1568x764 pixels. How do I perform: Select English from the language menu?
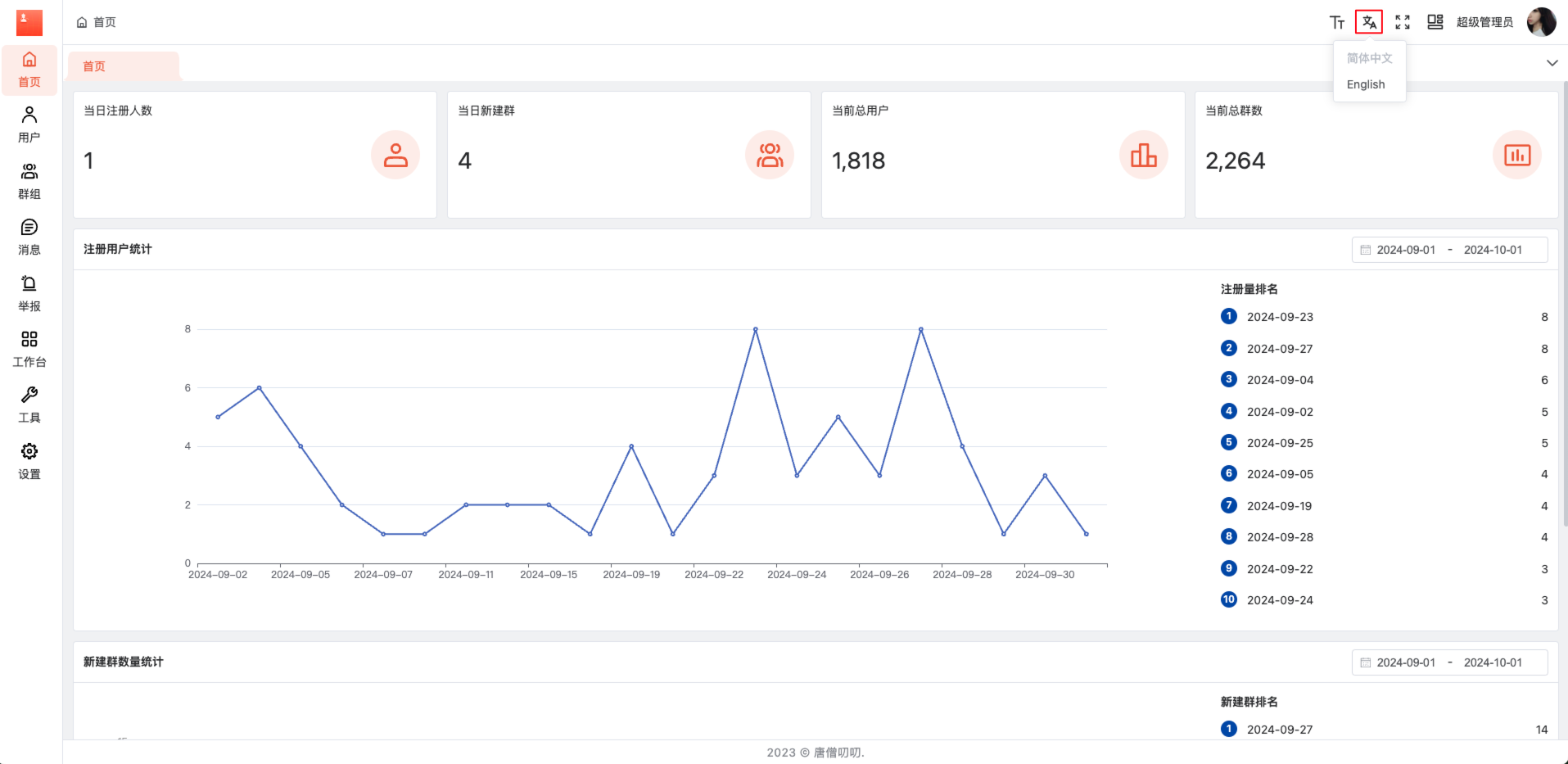[1366, 84]
